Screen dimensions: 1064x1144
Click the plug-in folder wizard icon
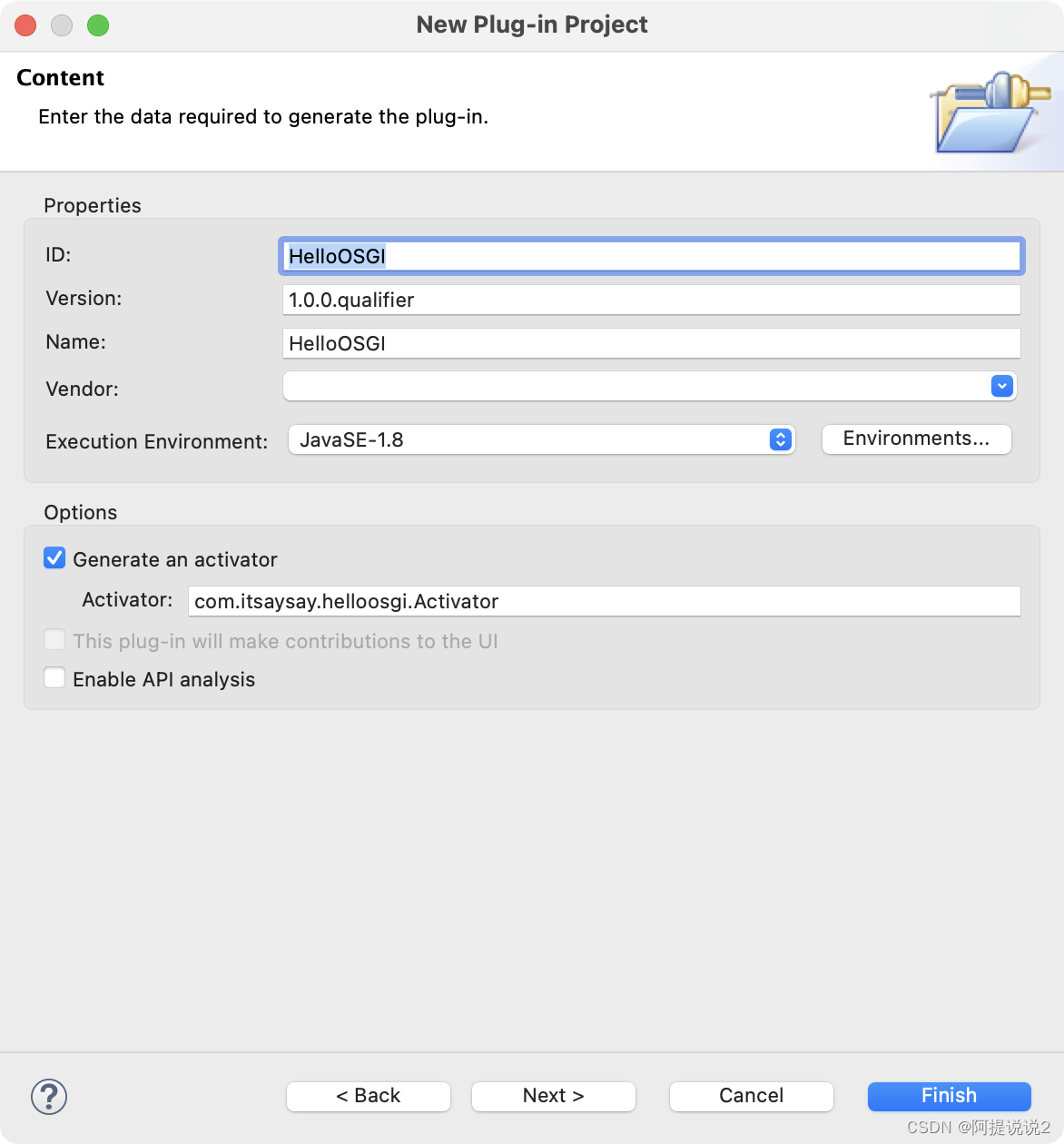(989, 113)
